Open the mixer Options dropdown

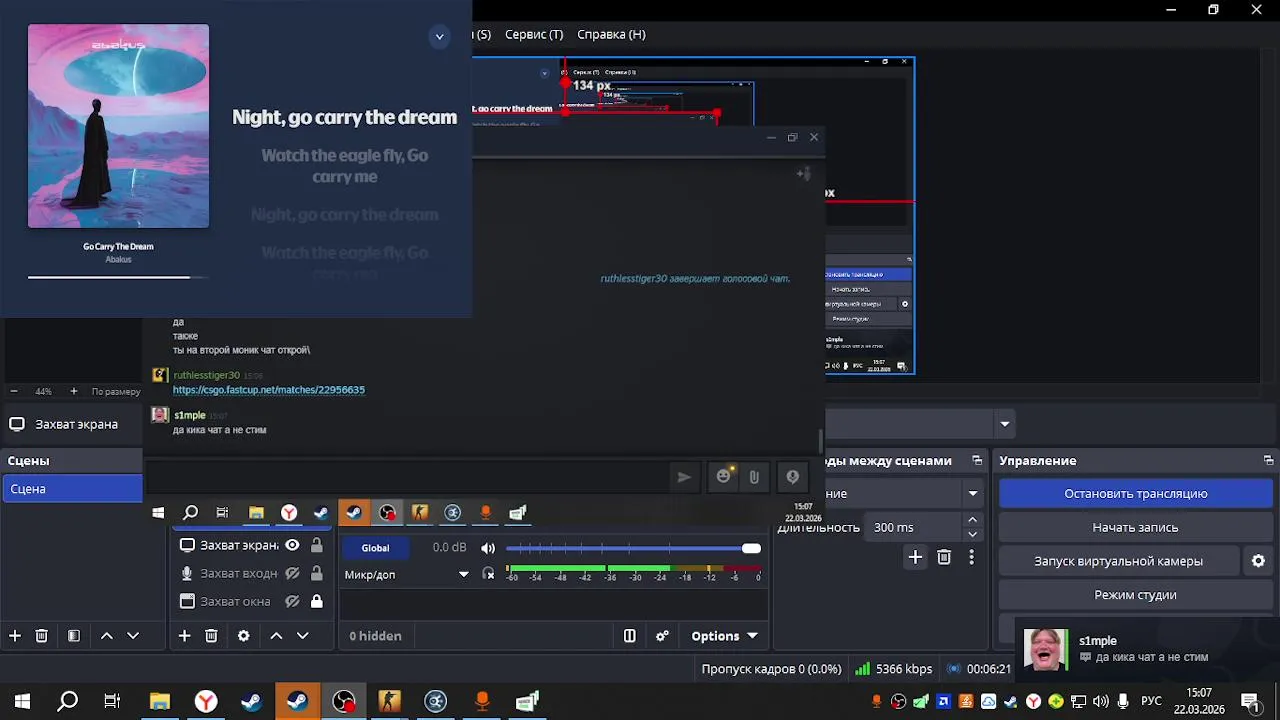point(724,636)
